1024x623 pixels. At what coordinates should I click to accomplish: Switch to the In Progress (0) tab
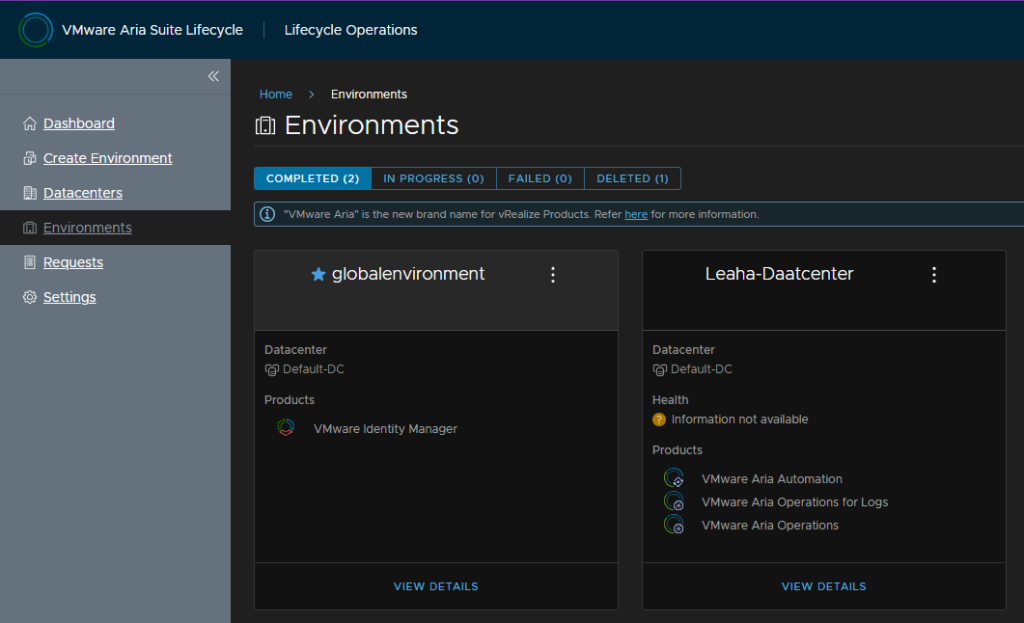(434, 178)
